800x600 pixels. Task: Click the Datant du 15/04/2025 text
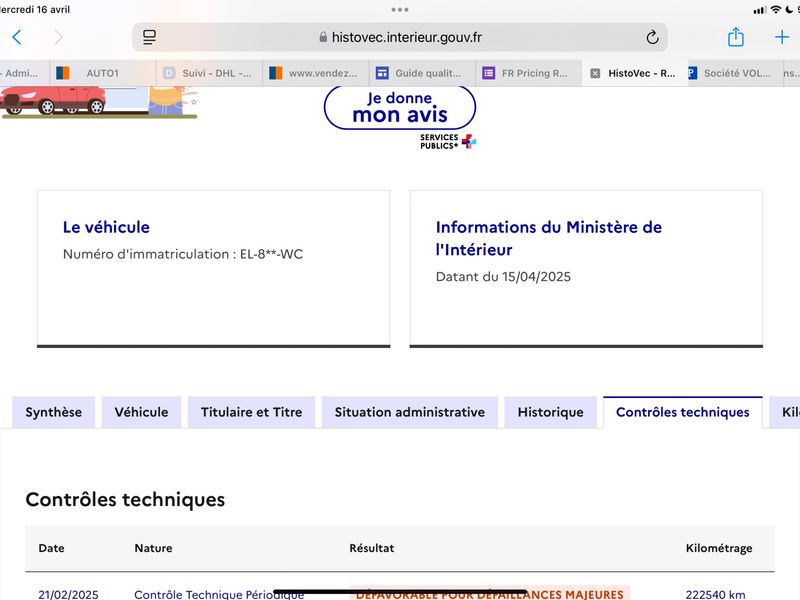click(503, 277)
